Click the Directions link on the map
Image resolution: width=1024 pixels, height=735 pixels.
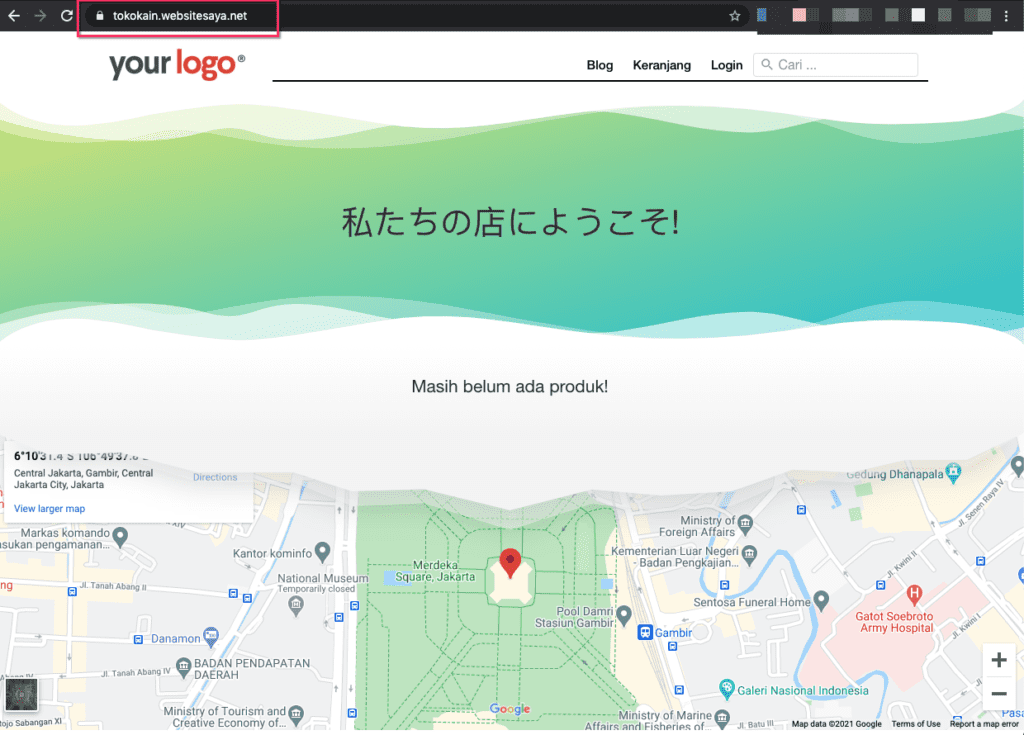click(x=216, y=477)
